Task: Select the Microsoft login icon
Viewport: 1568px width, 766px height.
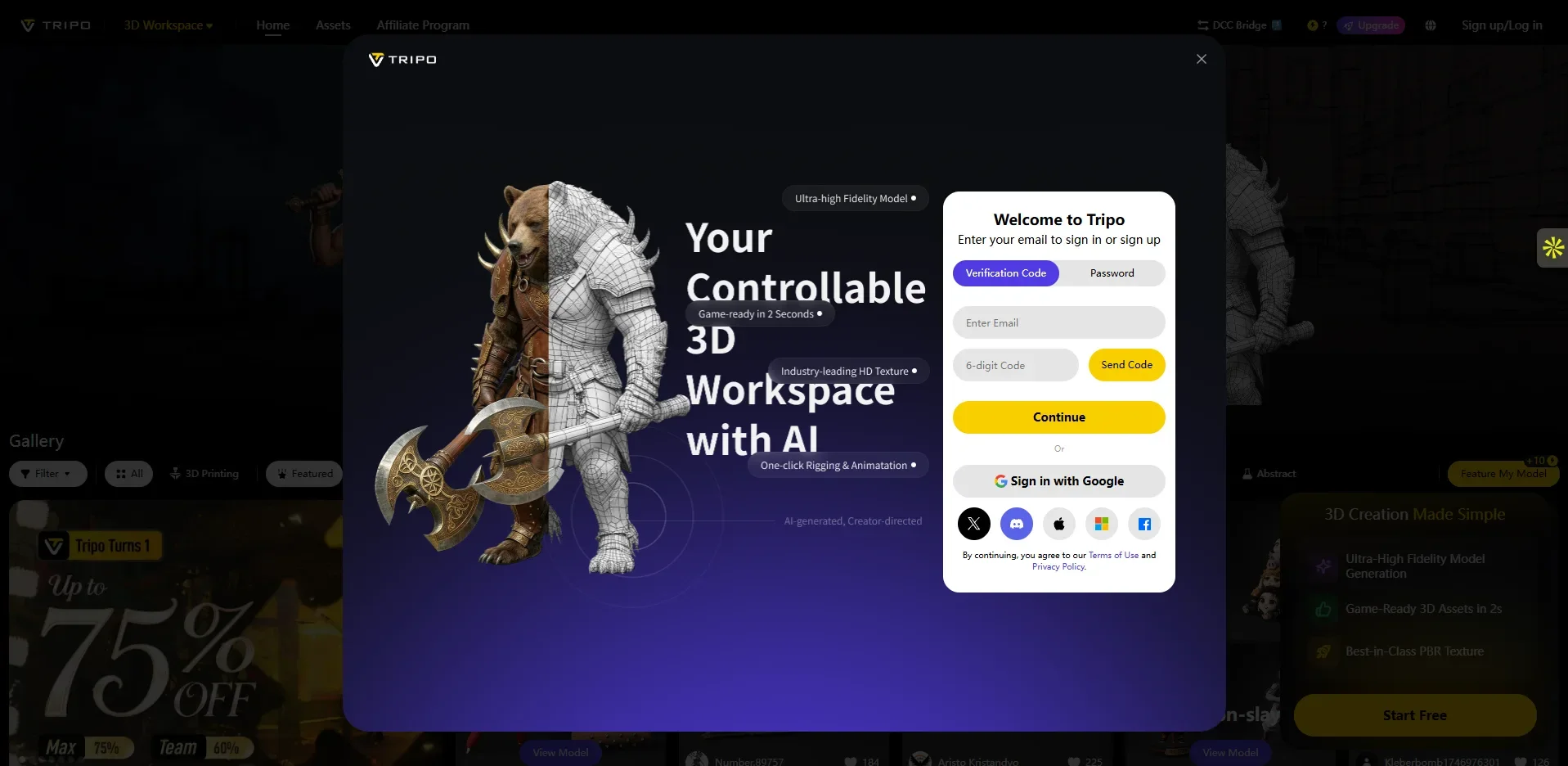Action: click(x=1101, y=524)
